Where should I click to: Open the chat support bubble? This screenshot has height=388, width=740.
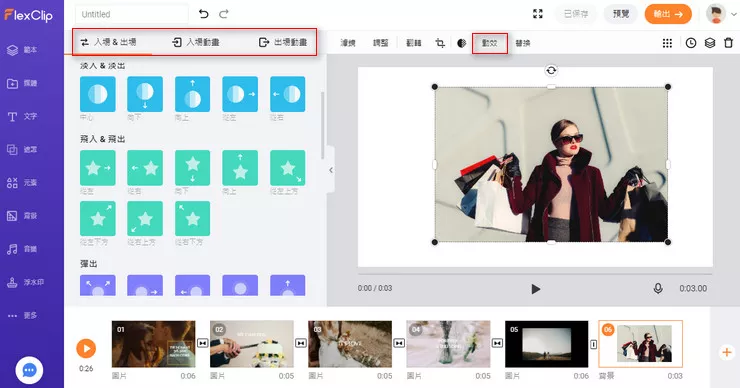pyautogui.click(x=29, y=370)
